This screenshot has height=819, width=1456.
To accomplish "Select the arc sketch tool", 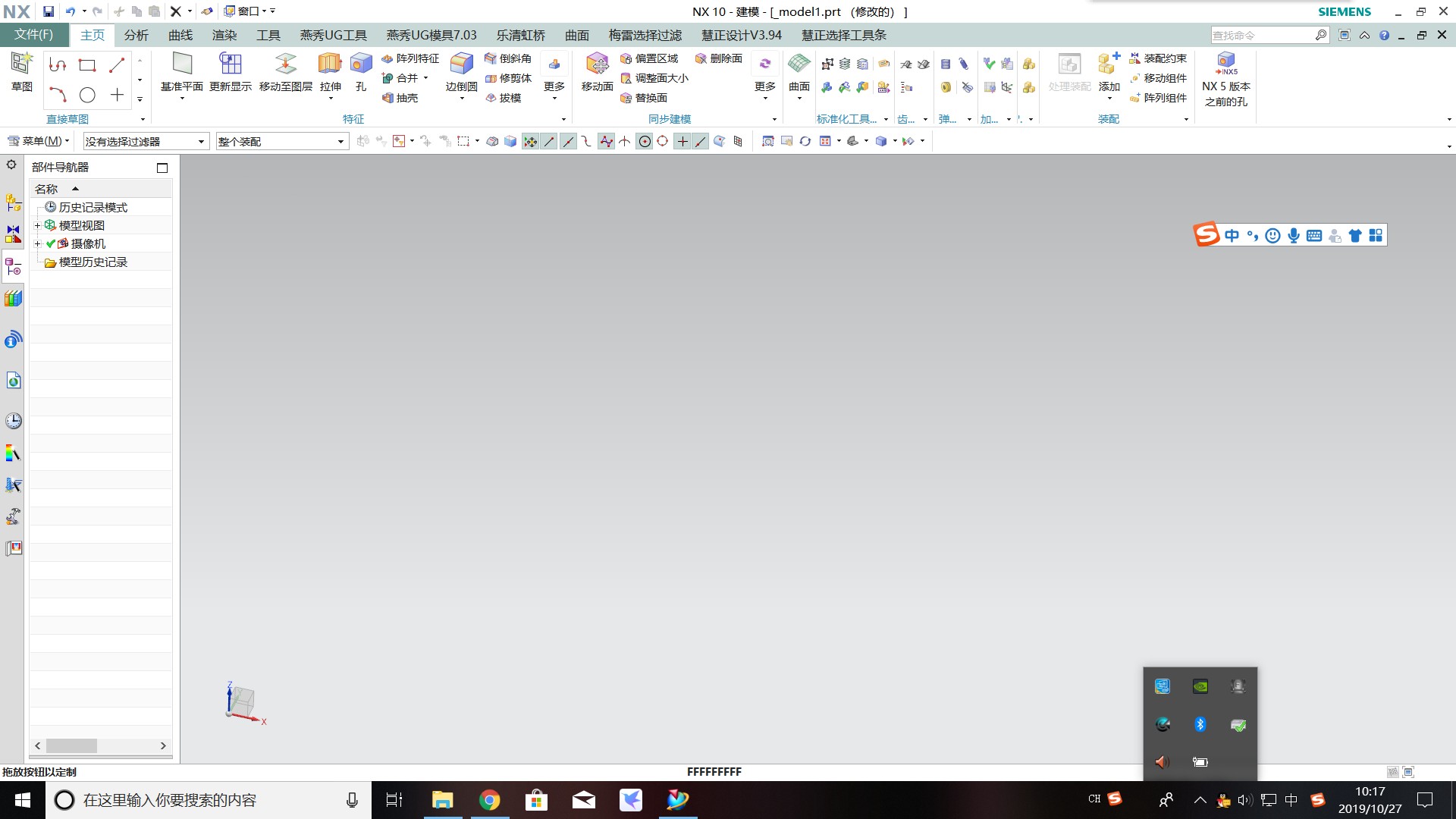I will coord(58,95).
